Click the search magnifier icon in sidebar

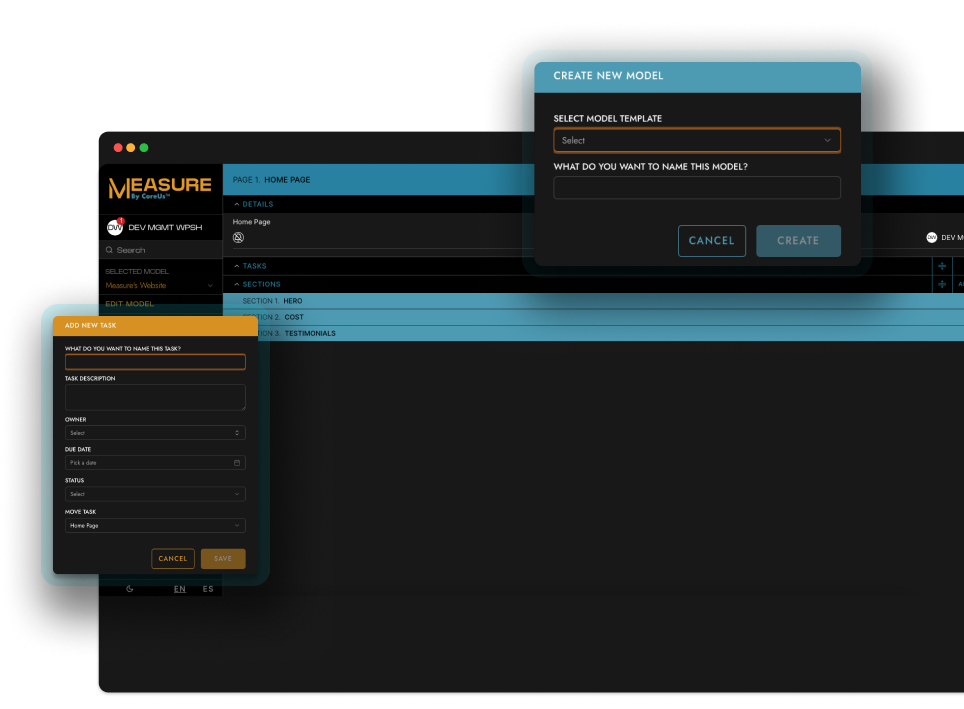[109, 250]
